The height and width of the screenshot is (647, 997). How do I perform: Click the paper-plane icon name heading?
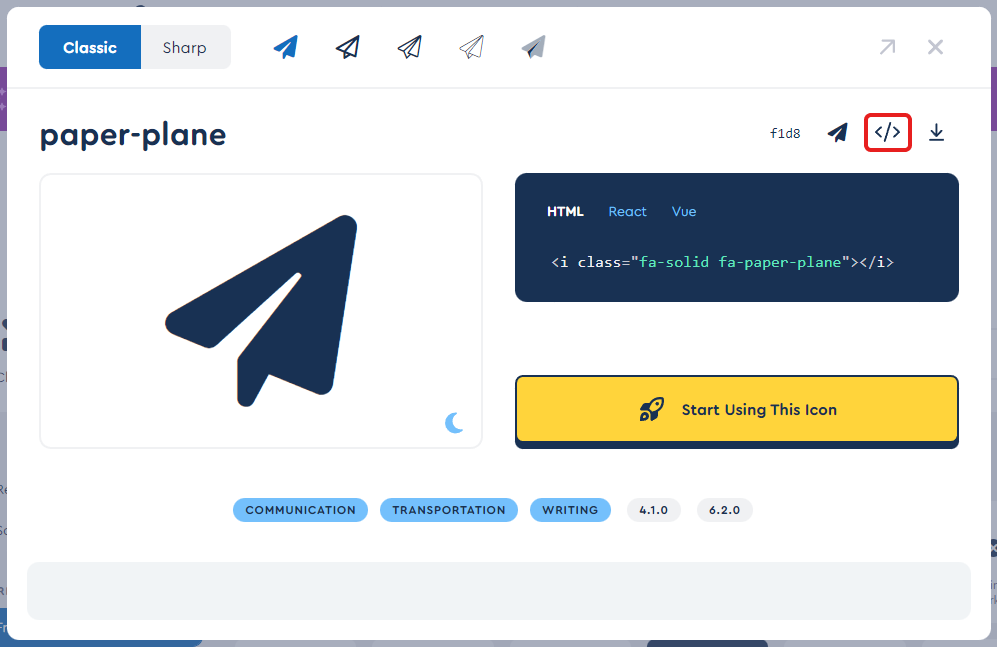click(x=133, y=135)
